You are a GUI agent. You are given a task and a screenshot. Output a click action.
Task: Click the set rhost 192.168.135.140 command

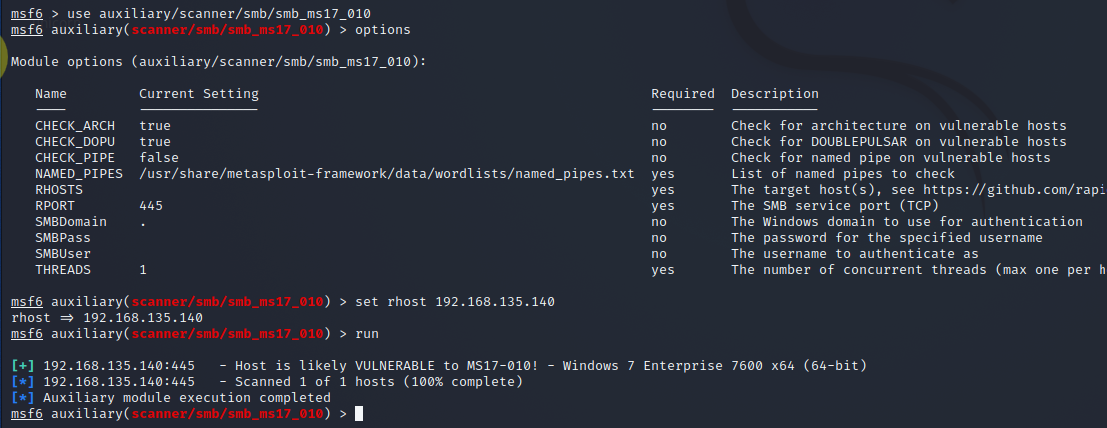coord(455,302)
